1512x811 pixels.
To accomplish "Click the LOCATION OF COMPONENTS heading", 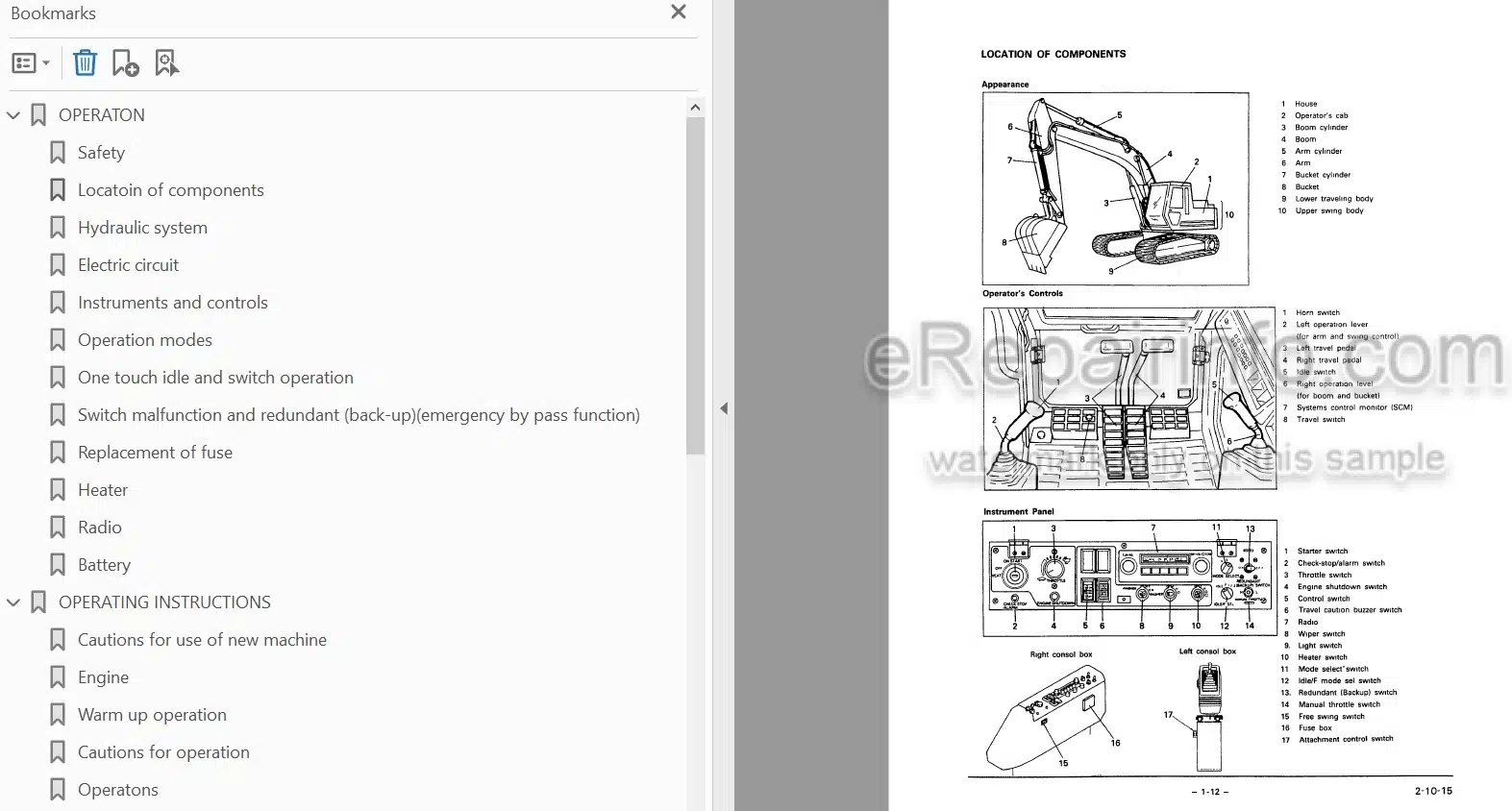I will point(1053,54).
